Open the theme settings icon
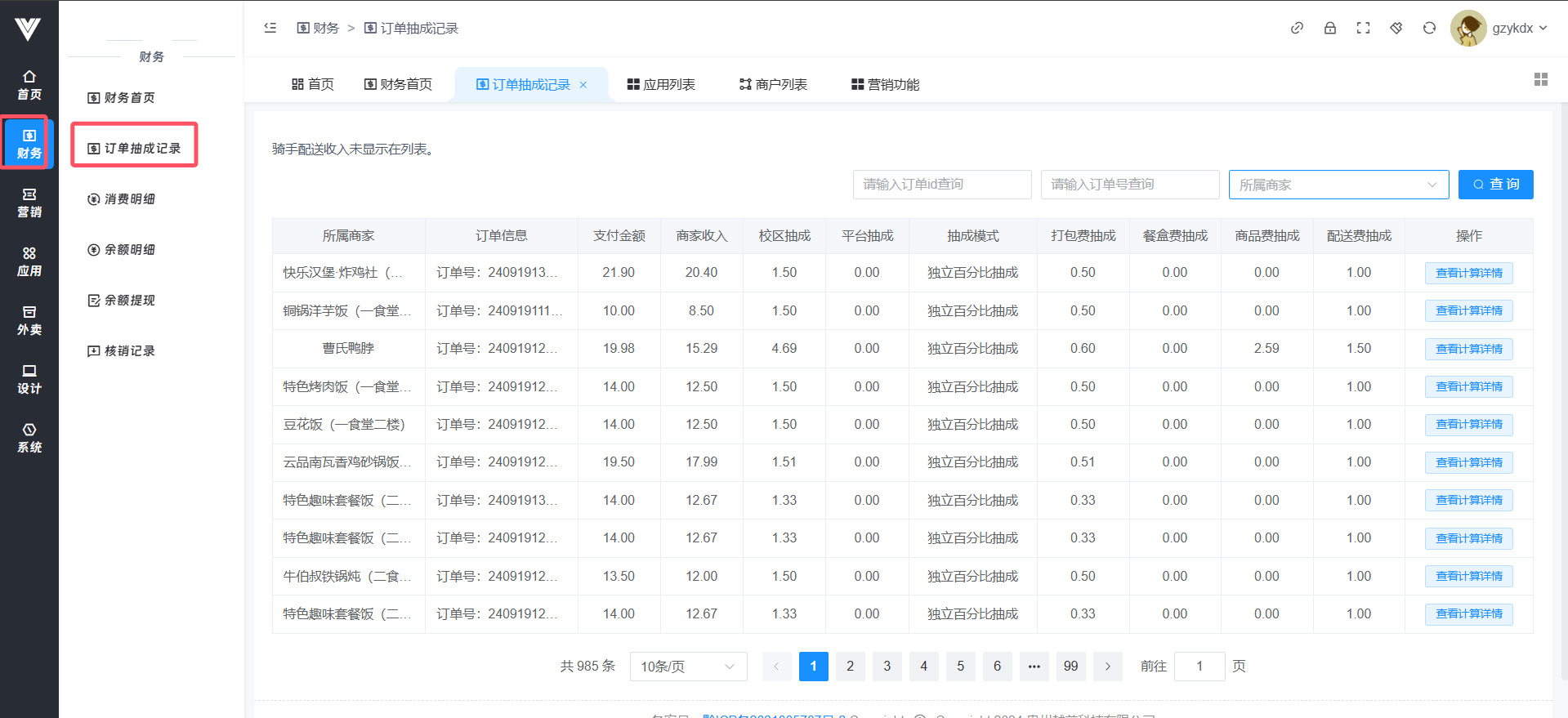This screenshot has height=718, width=1568. point(1396,28)
